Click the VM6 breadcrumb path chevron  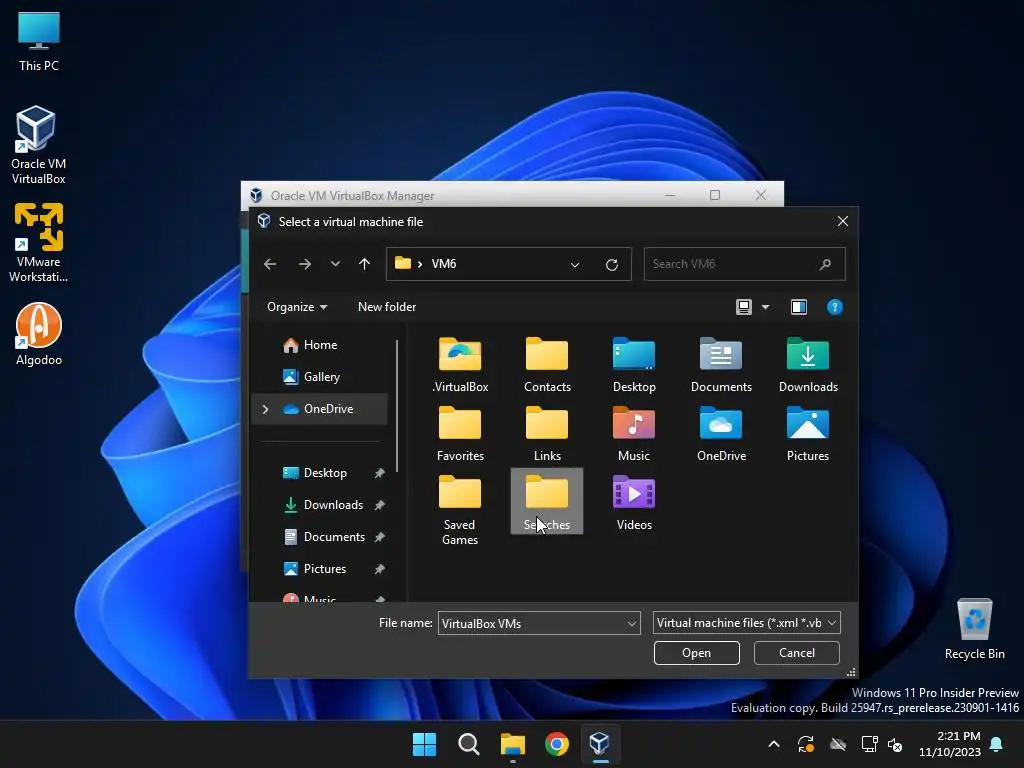pos(419,264)
